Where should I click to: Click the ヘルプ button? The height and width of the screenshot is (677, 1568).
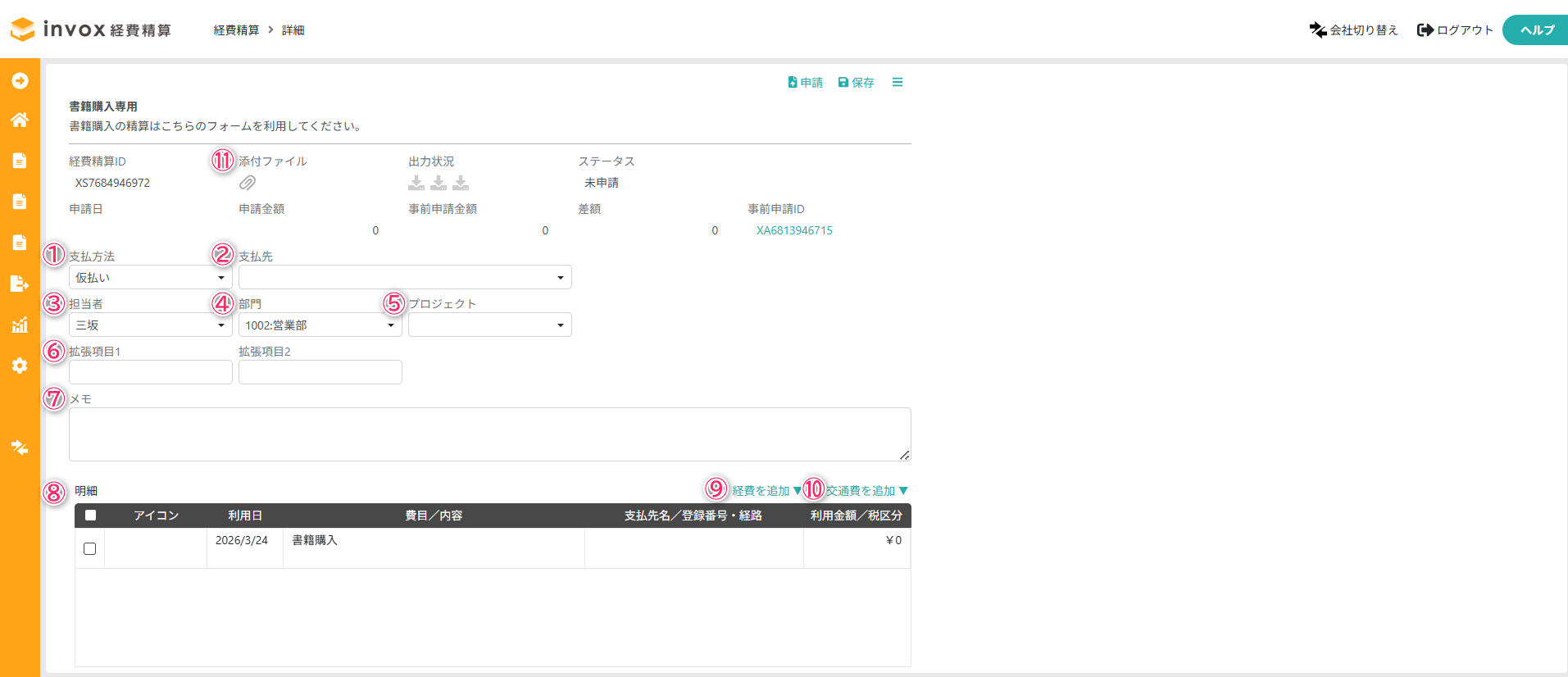coord(1536,30)
